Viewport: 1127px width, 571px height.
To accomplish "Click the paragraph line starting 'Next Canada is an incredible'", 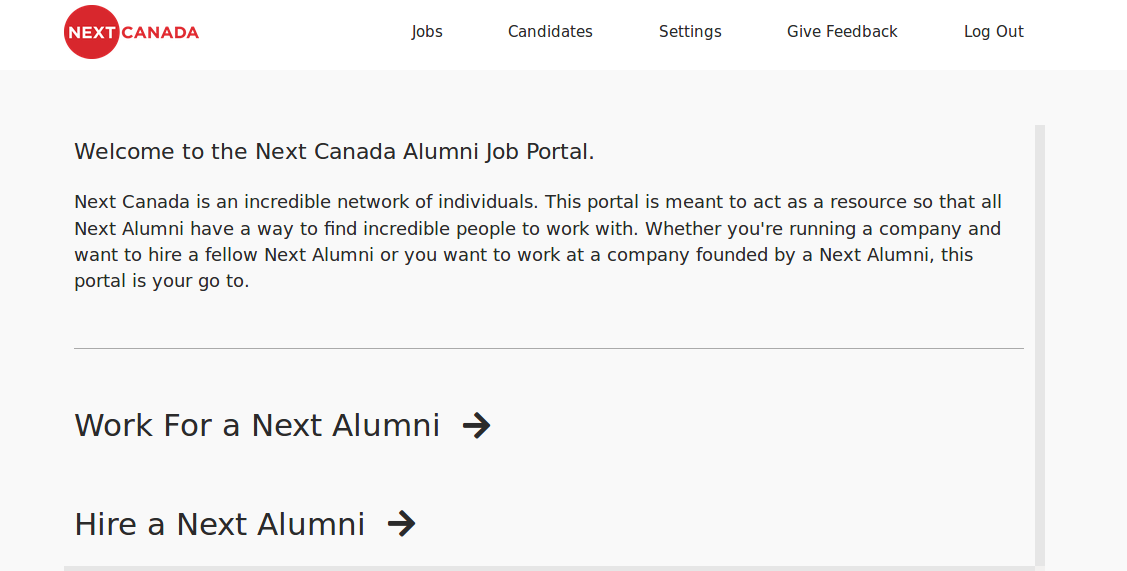I will coord(537,202).
